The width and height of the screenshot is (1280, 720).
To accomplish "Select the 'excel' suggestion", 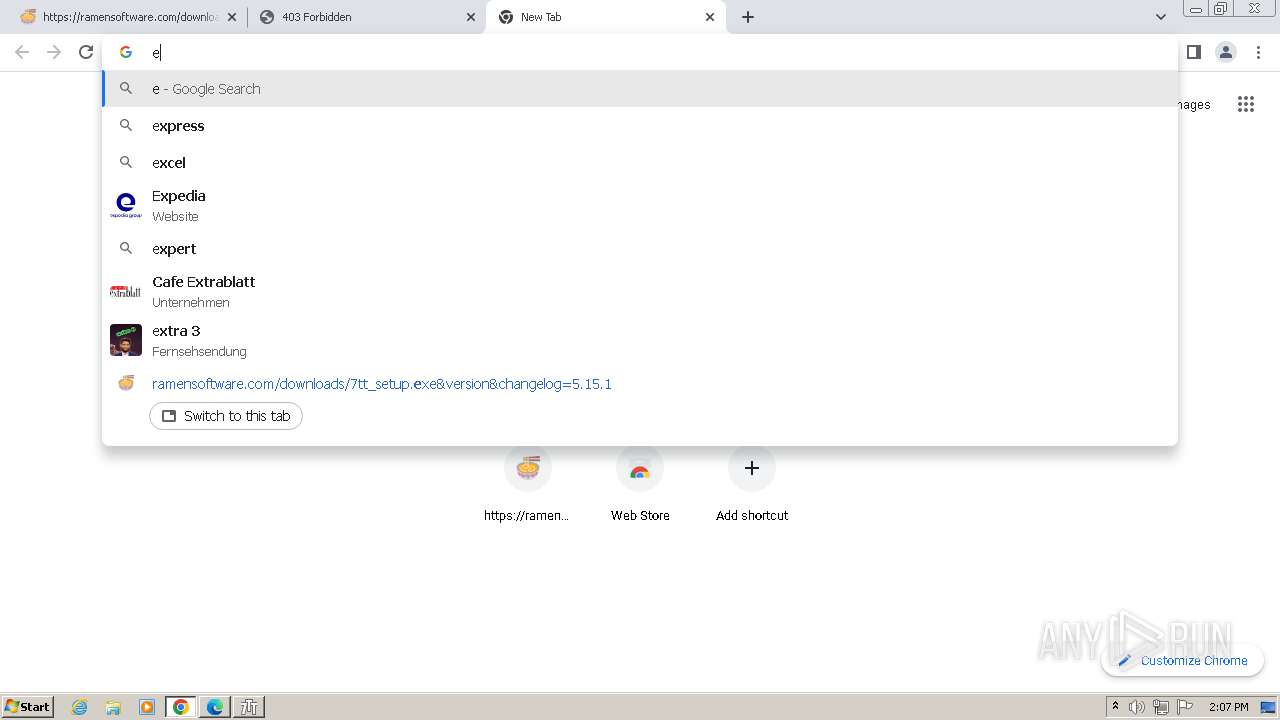I will pos(640,162).
